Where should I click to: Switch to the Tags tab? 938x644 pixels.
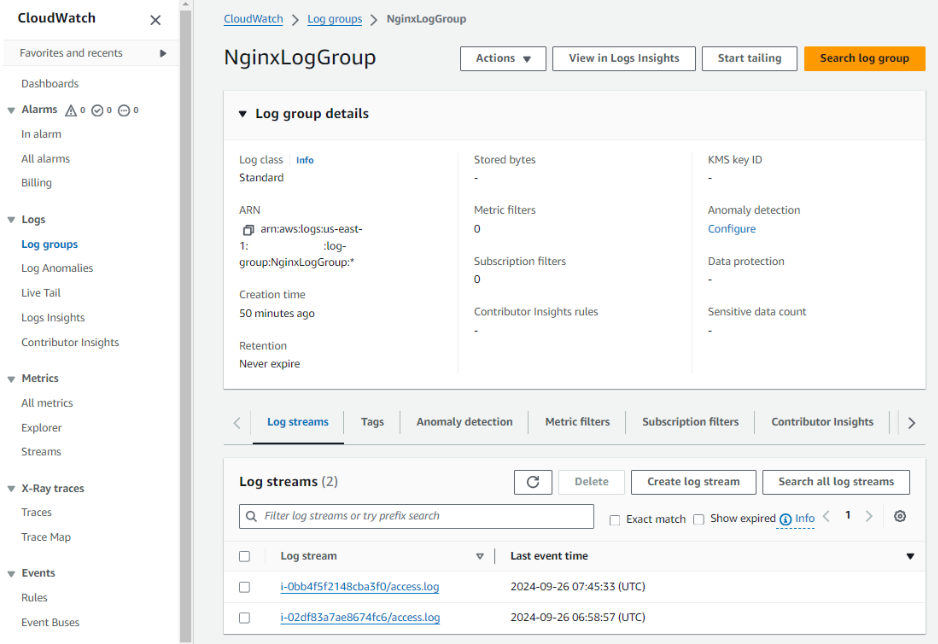[x=372, y=422]
